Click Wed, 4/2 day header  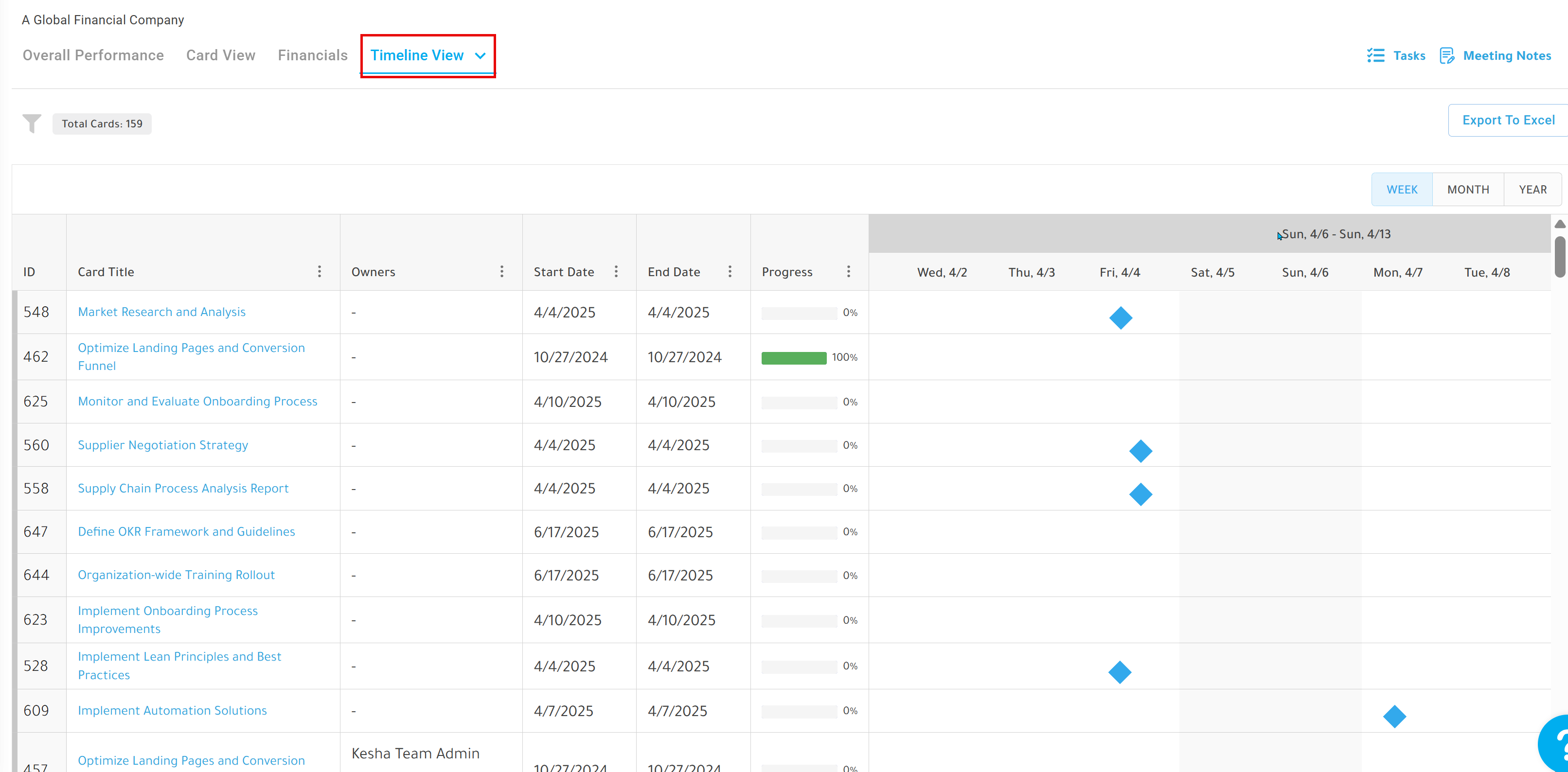(x=942, y=272)
